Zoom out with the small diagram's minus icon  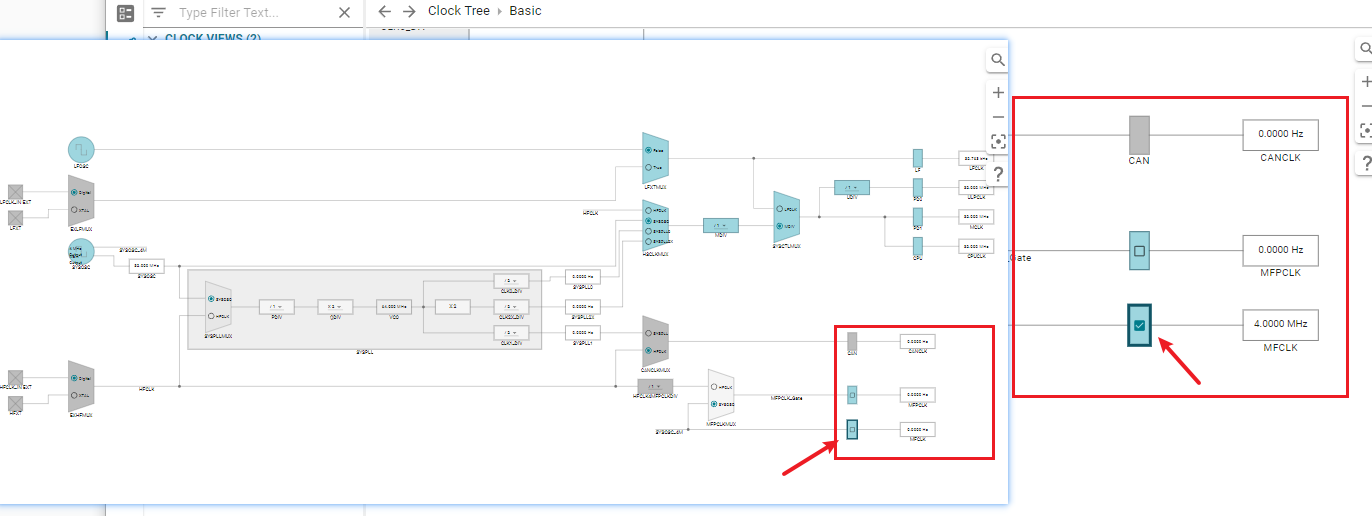(998, 117)
